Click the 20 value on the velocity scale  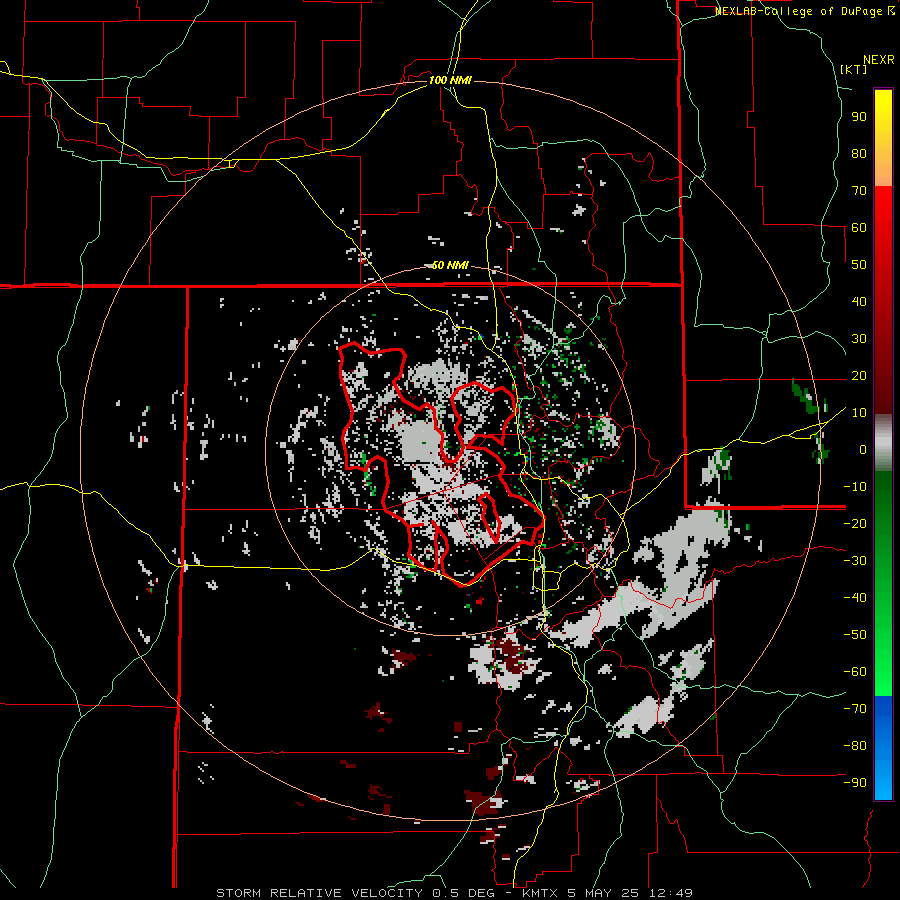click(859, 375)
